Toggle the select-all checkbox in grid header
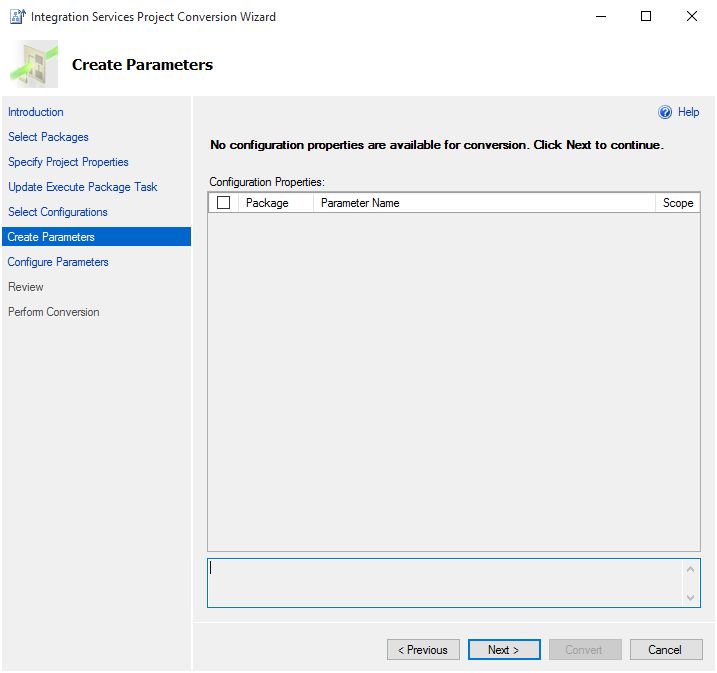Viewport: 717px width, 673px height. [223, 203]
